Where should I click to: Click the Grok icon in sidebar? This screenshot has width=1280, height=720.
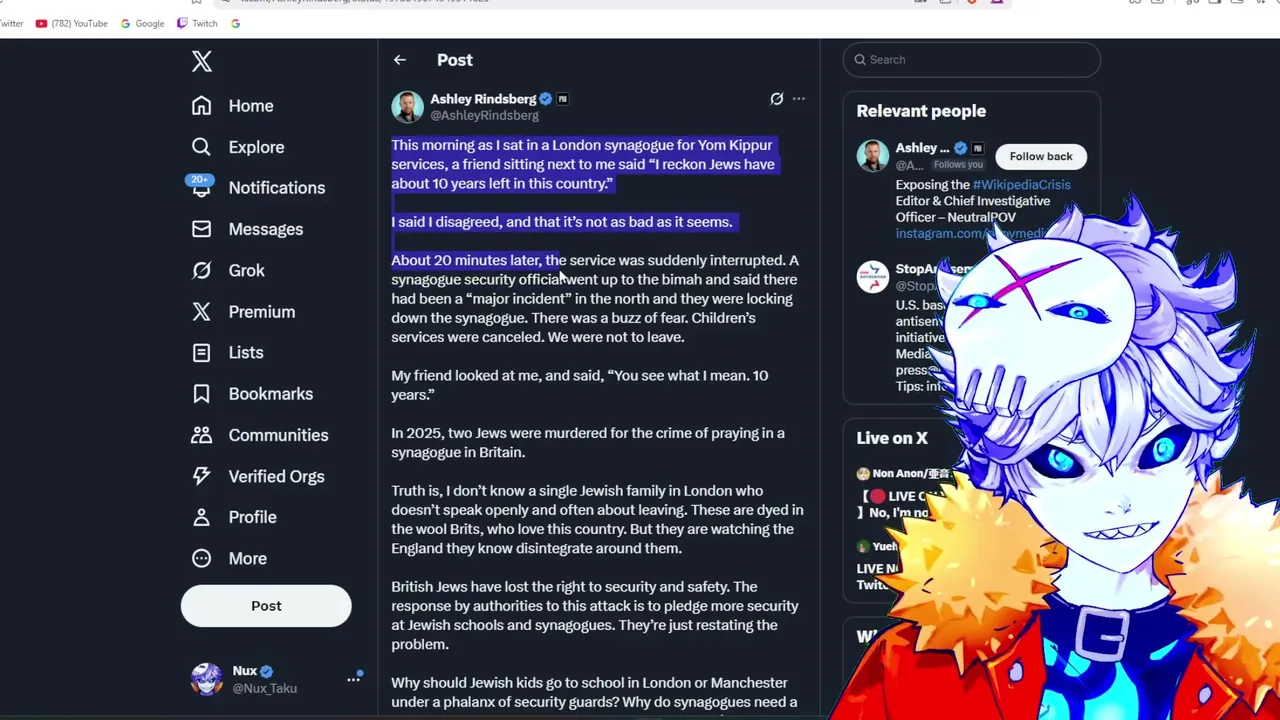click(202, 270)
